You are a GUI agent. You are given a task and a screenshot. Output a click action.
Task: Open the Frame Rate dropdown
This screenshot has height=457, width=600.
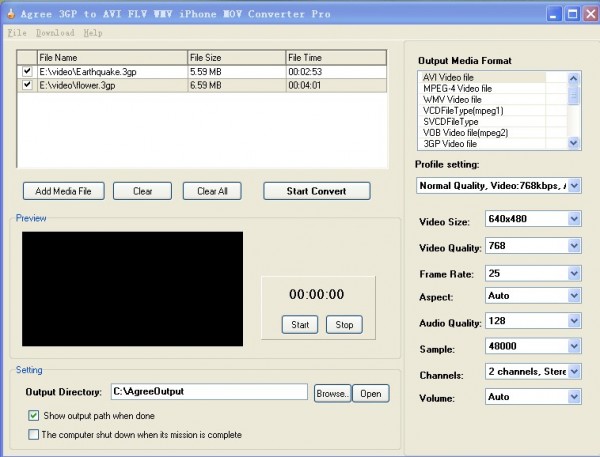574,272
